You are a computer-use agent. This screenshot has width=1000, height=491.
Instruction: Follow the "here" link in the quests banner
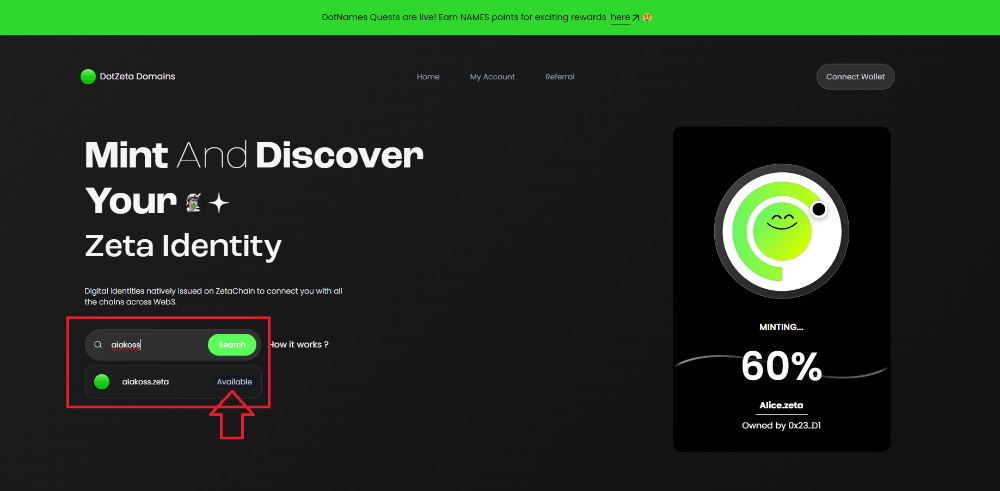(620, 18)
